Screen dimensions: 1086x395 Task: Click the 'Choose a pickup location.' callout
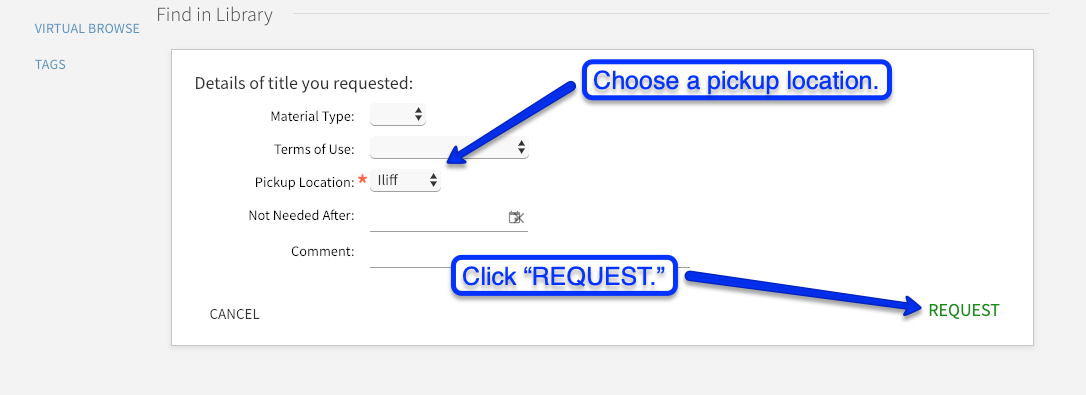click(736, 81)
